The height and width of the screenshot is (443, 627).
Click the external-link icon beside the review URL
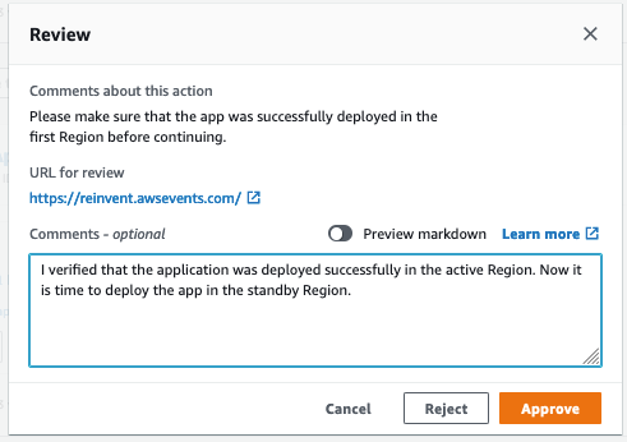click(254, 198)
